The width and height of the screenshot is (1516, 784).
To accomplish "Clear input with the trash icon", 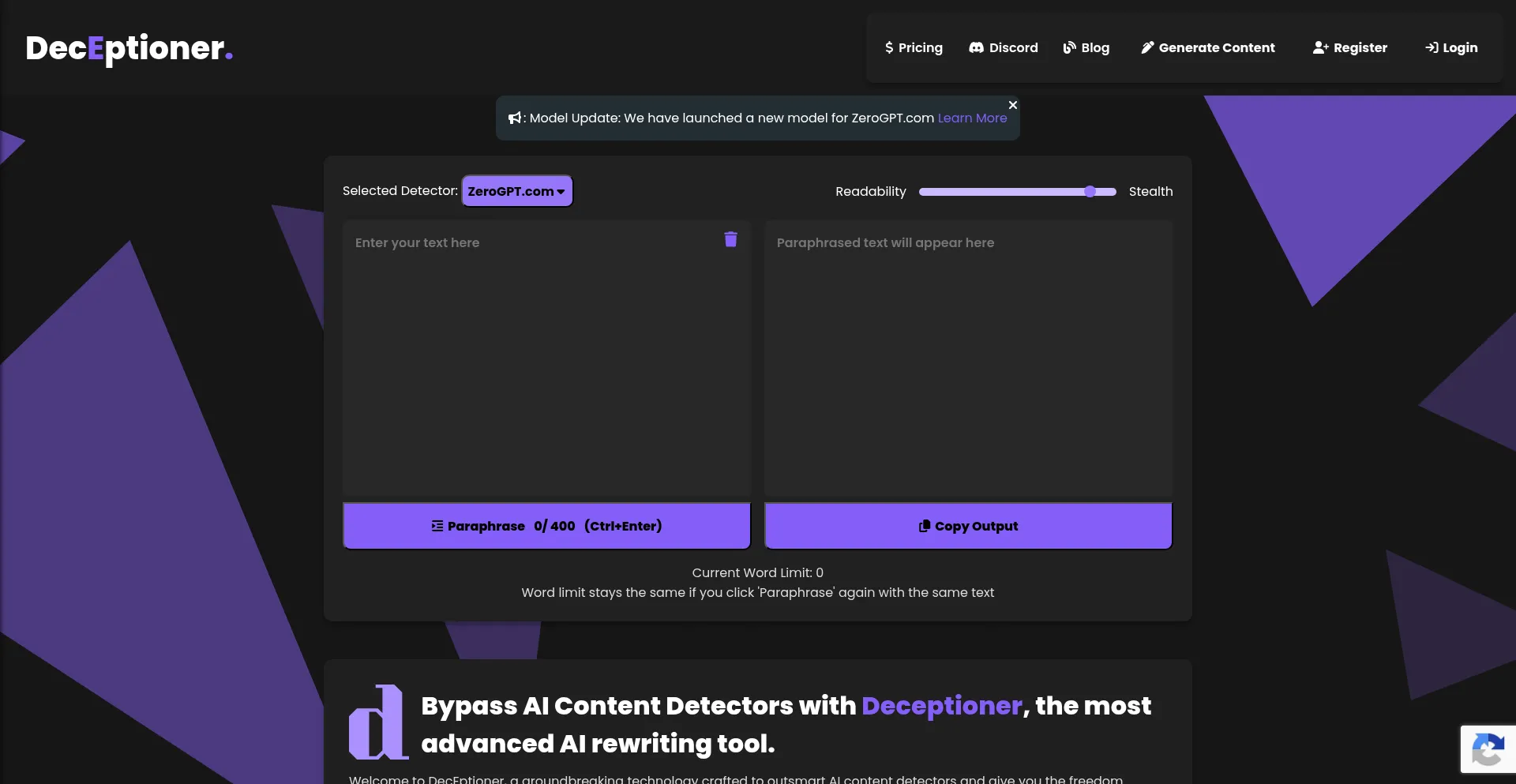I will pyautogui.click(x=731, y=239).
